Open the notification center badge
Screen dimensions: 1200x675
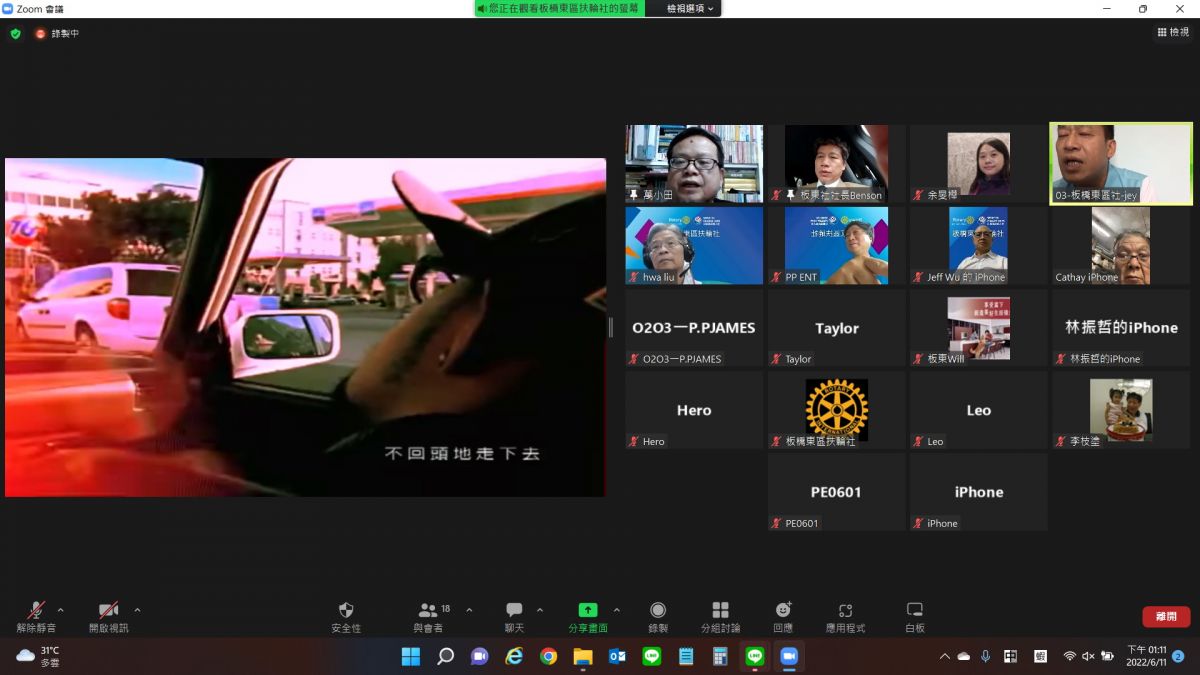[1178, 656]
